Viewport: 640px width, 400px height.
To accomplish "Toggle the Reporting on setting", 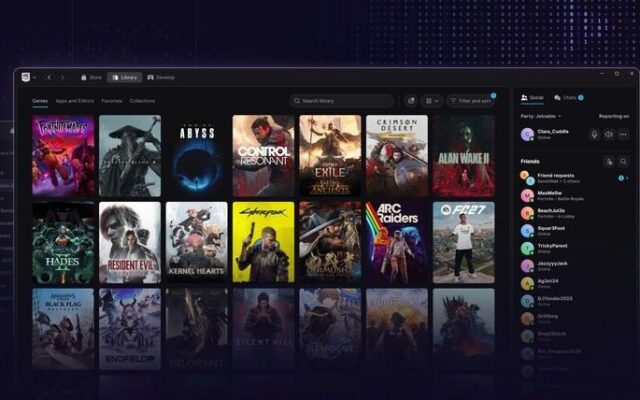I will click(x=614, y=116).
